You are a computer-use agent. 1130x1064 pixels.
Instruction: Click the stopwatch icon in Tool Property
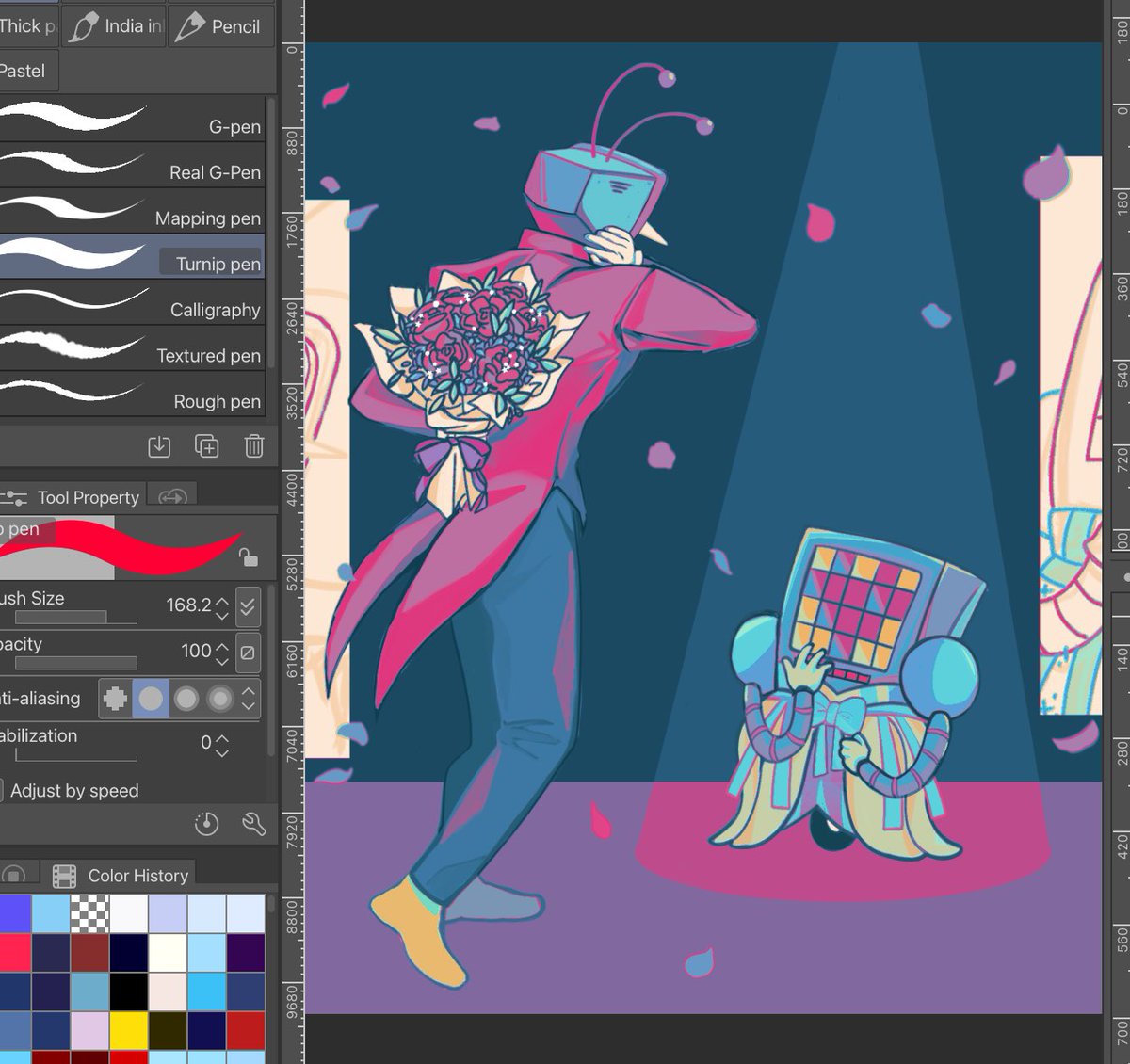coord(205,825)
